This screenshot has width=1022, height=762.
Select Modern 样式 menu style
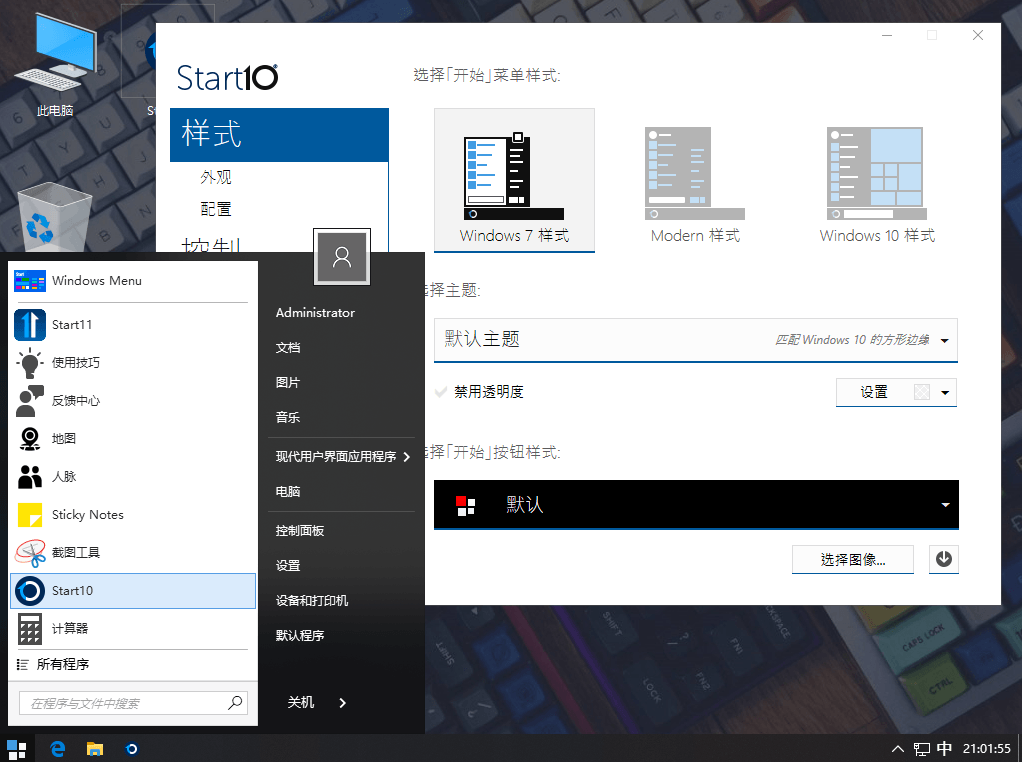(695, 184)
